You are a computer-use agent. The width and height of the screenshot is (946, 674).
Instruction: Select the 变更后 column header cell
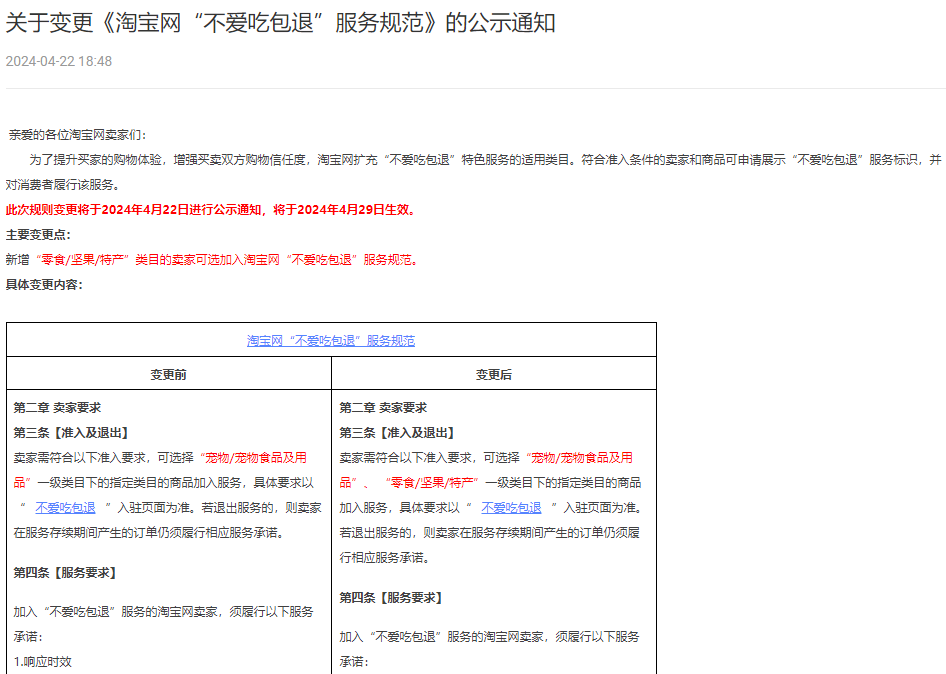pyautogui.click(x=494, y=375)
